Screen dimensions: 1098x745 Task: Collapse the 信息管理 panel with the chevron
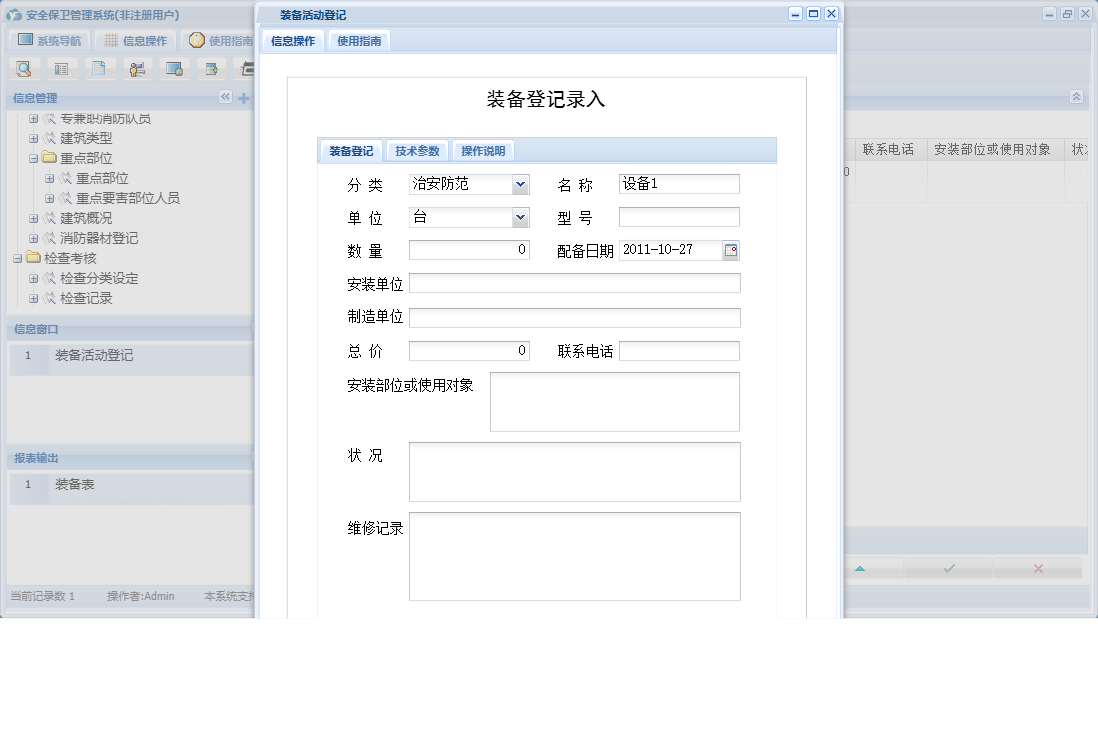coord(226,97)
